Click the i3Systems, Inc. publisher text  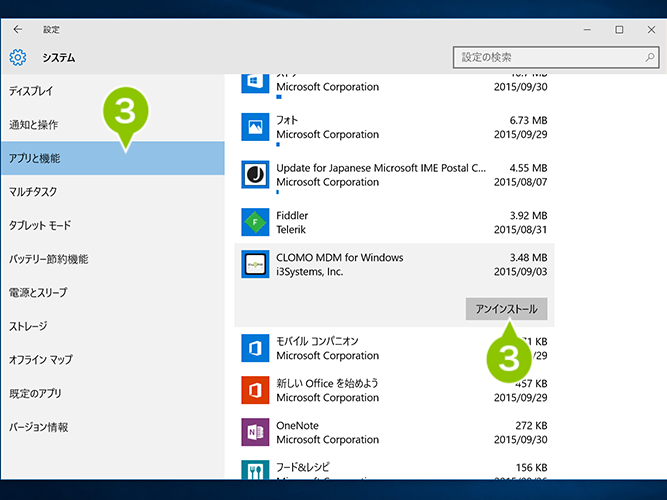tap(310, 272)
